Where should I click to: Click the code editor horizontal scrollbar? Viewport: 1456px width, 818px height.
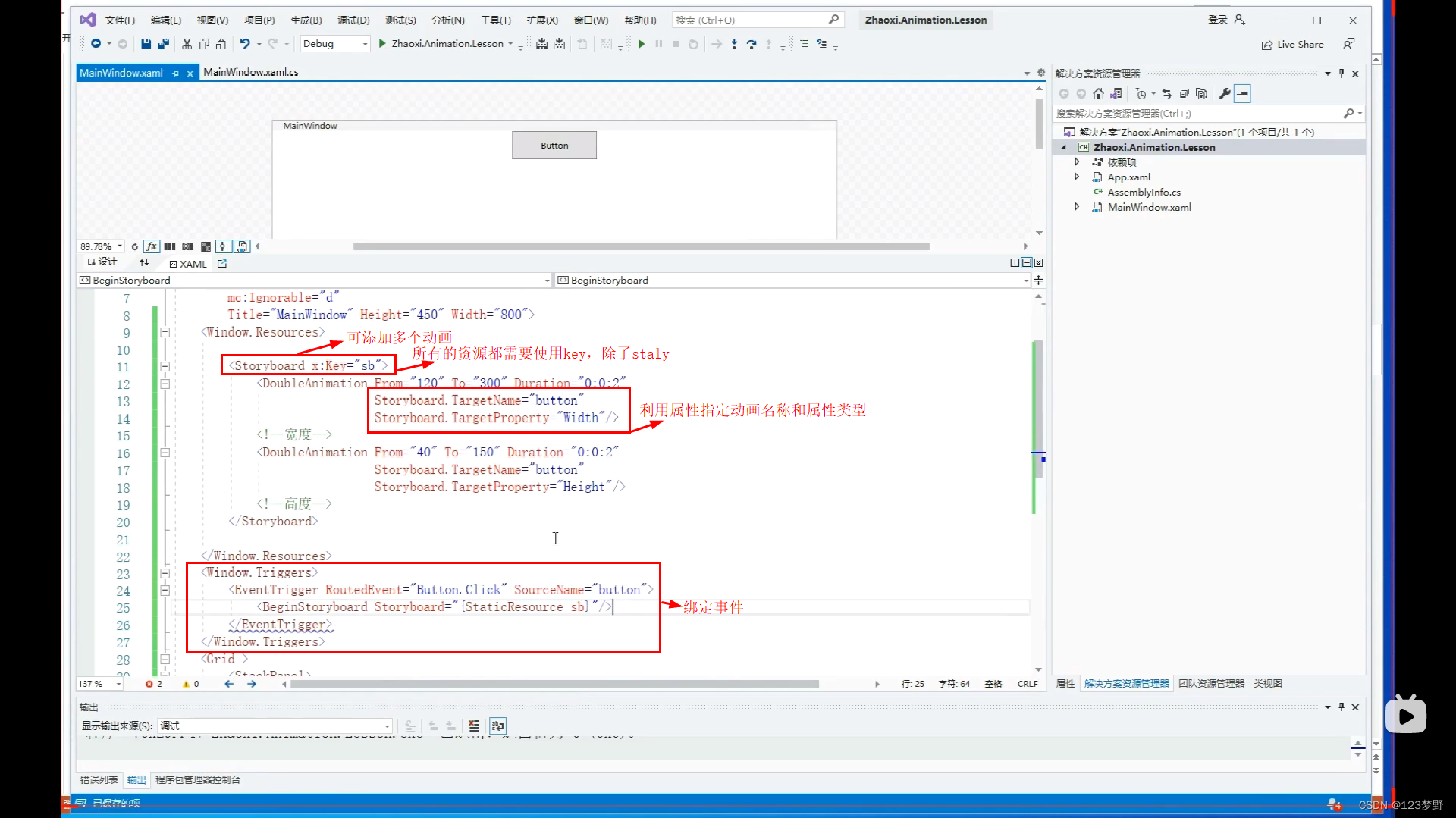pos(554,684)
